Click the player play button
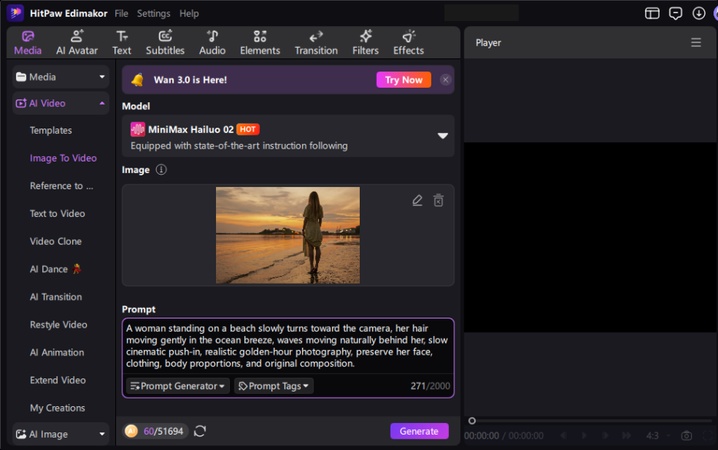 [584, 435]
